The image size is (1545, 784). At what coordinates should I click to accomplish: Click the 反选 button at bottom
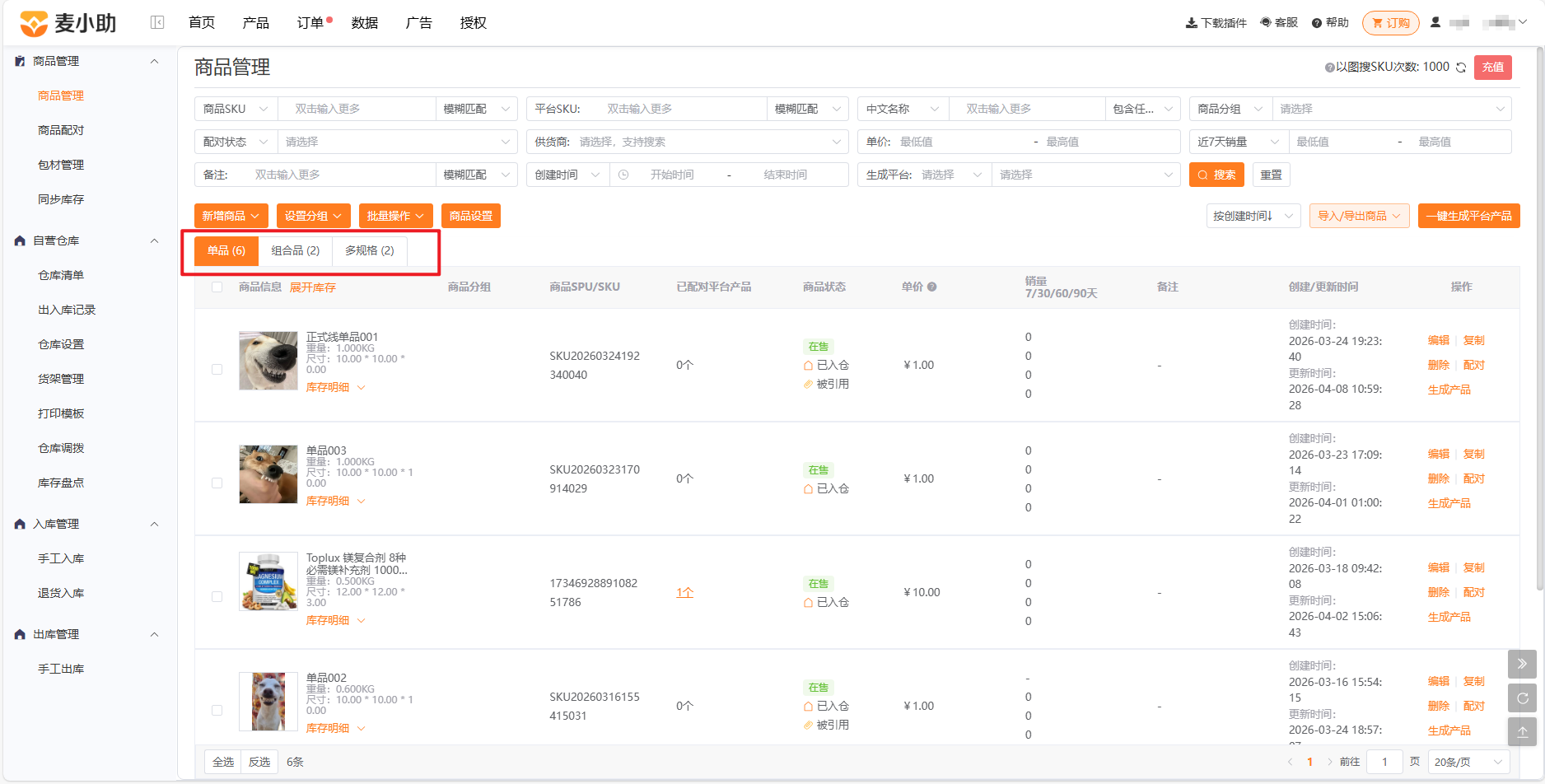(x=259, y=762)
